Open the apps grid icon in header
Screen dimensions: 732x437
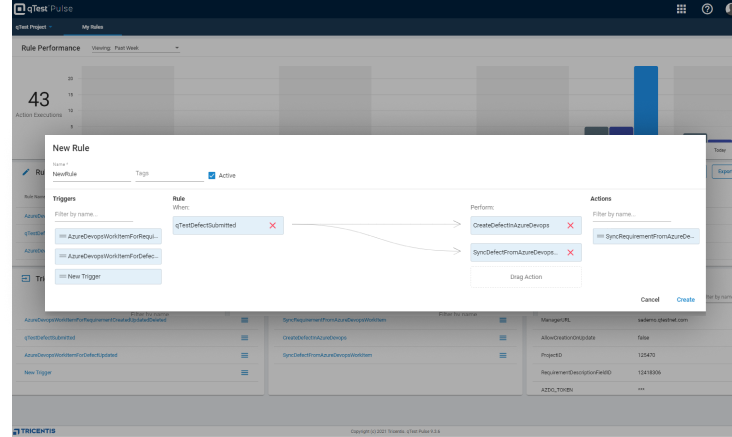click(x=681, y=9)
